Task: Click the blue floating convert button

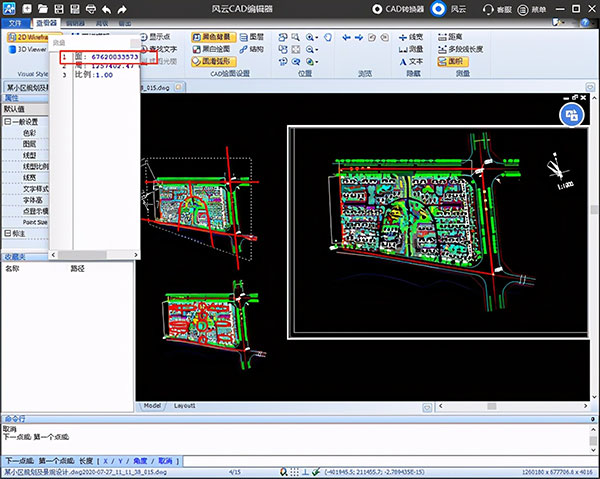Action: click(x=572, y=115)
